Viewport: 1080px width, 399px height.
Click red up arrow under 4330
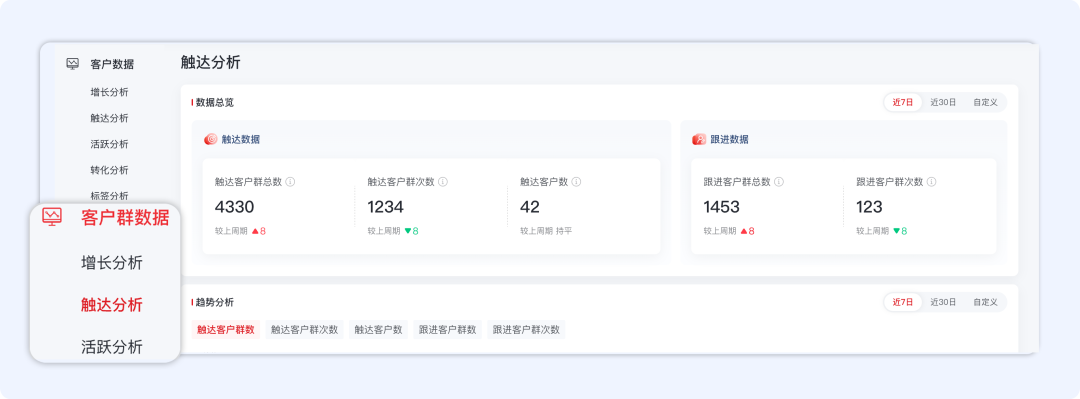256,231
